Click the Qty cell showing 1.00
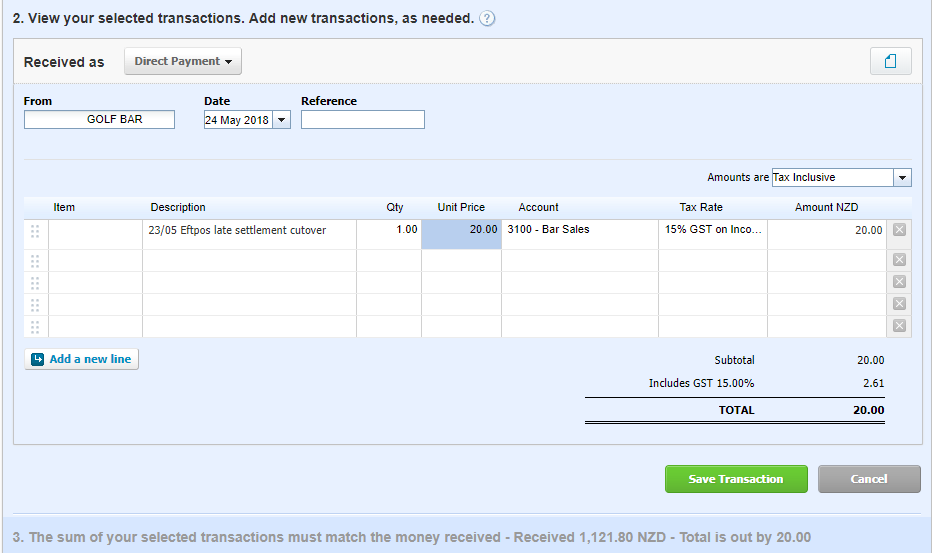Screen dimensions: 932x553 388,230
